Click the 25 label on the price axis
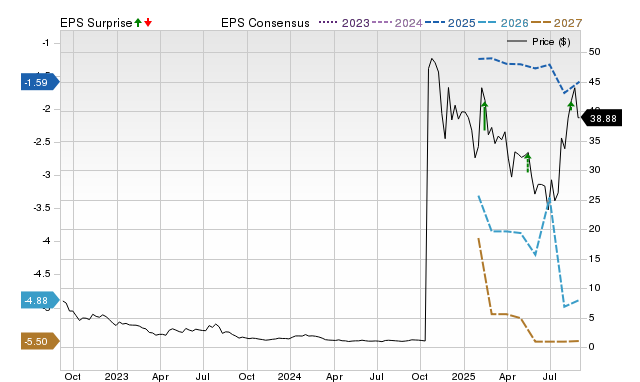640x382 pixels. (x=594, y=200)
